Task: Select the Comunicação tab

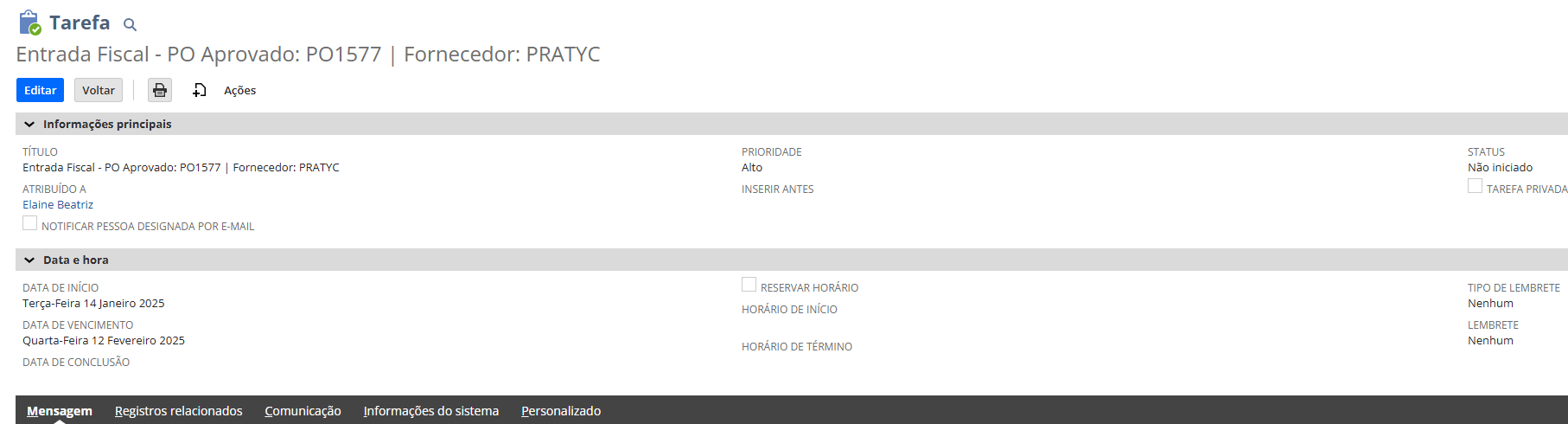Action: click(x=303, y=411)
